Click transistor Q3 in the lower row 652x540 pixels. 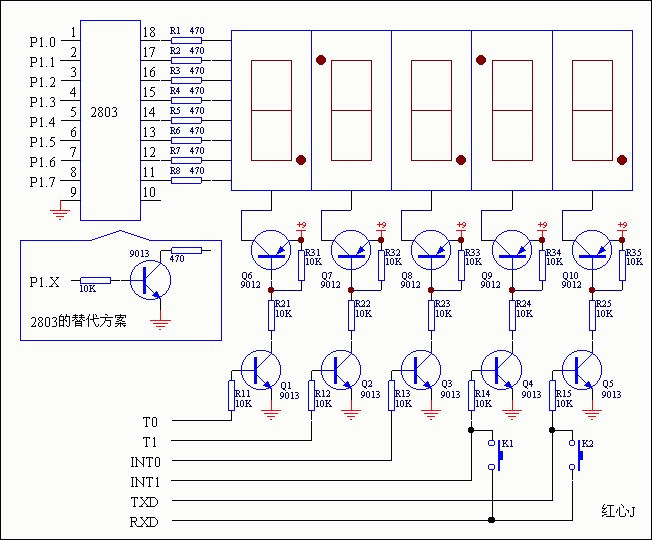click(420, 369)
